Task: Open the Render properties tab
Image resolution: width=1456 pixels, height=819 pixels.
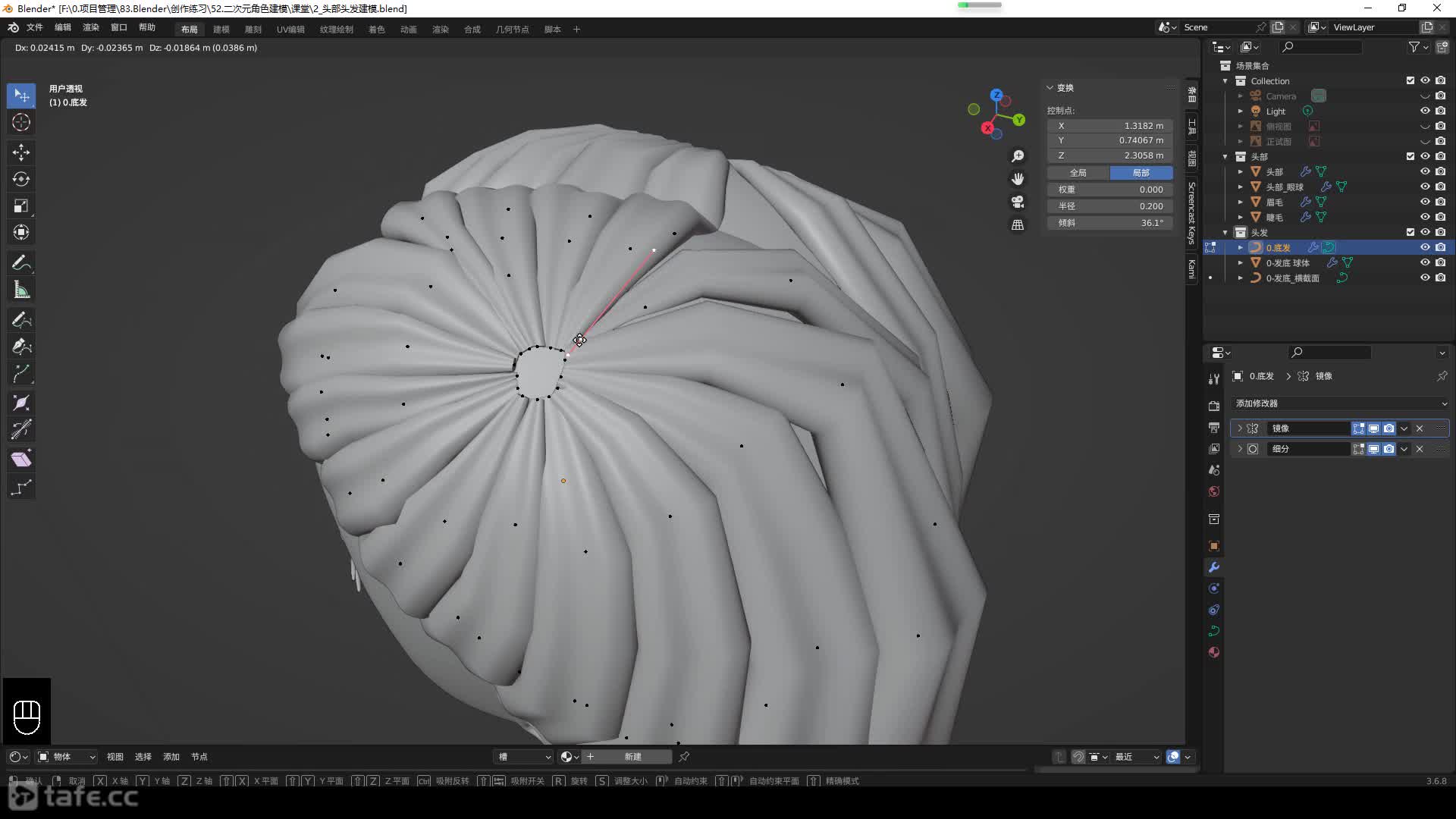Action: 1214,406
